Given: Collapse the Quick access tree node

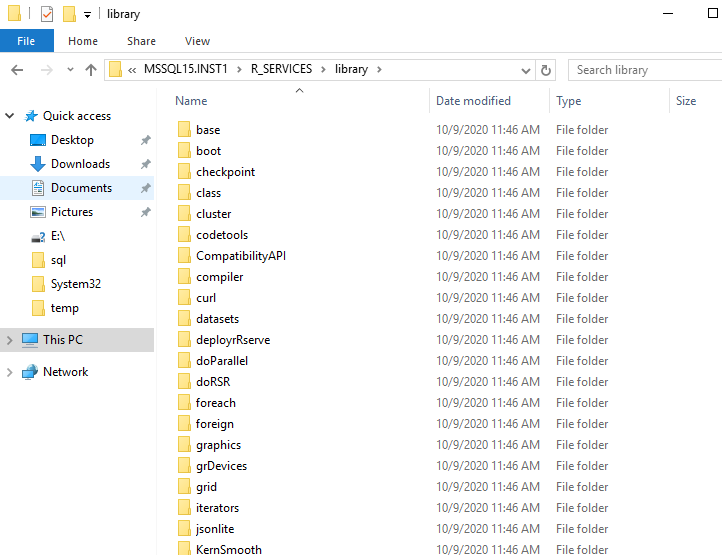Looking at the screenshot, I should [x=10, y=116].
